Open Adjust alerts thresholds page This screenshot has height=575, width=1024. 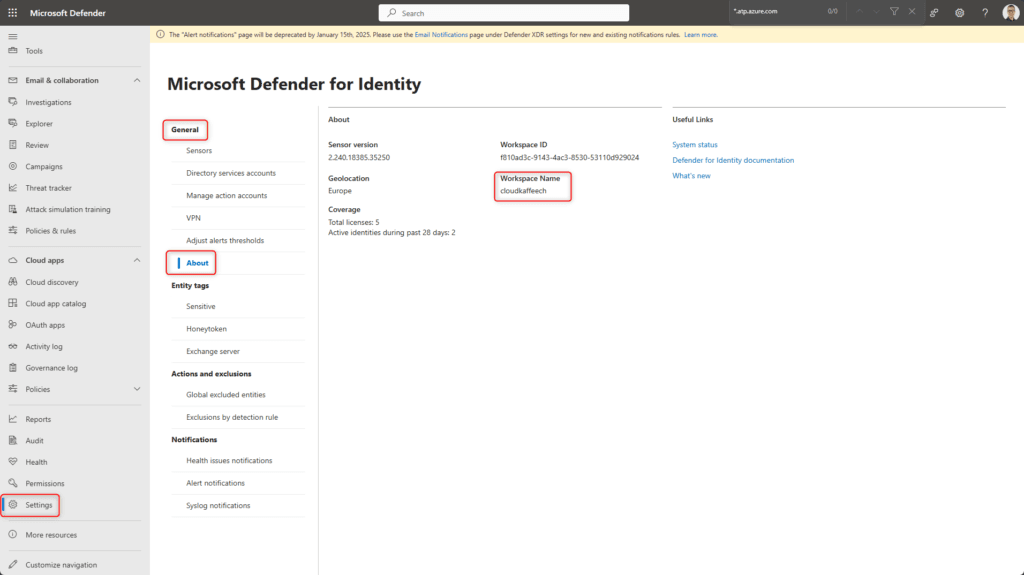(225, 240)
